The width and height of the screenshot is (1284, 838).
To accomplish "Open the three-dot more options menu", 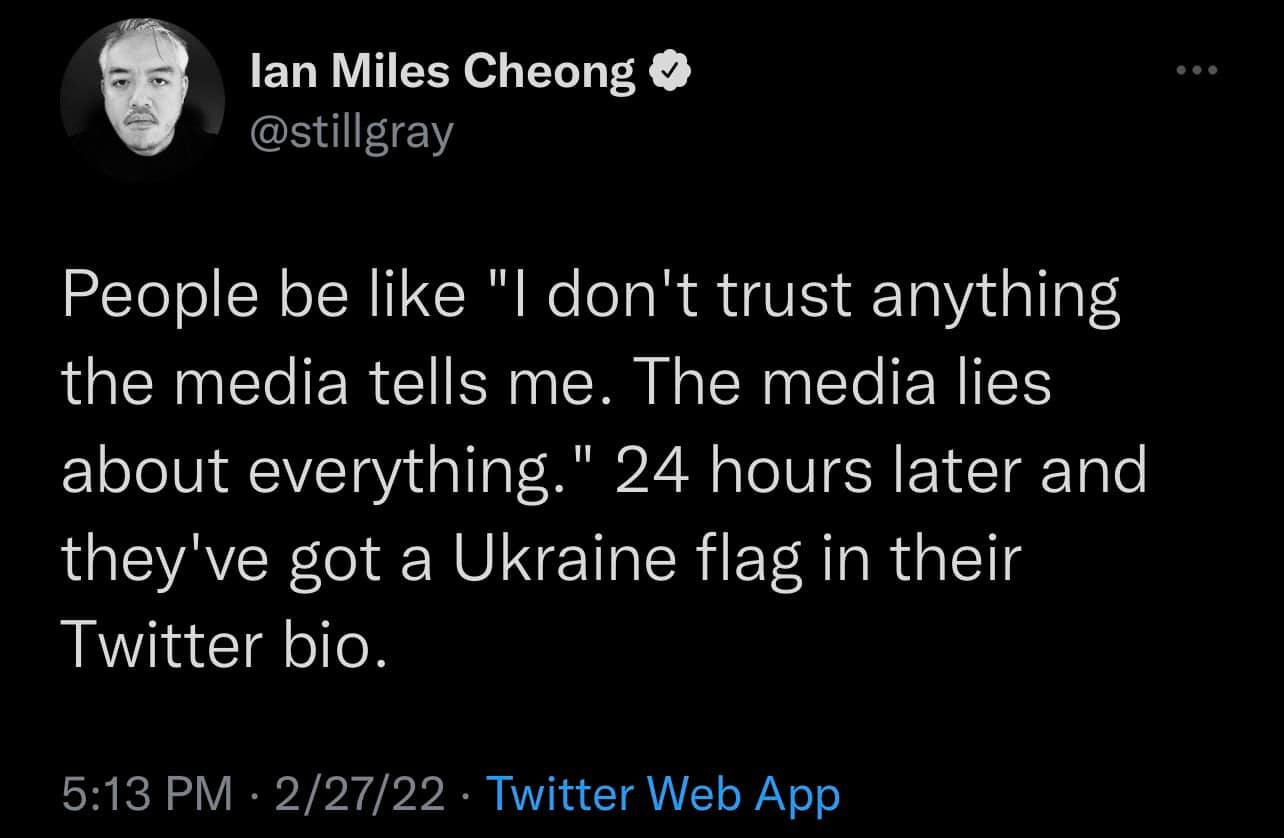I will click(x=1197, y=71).
